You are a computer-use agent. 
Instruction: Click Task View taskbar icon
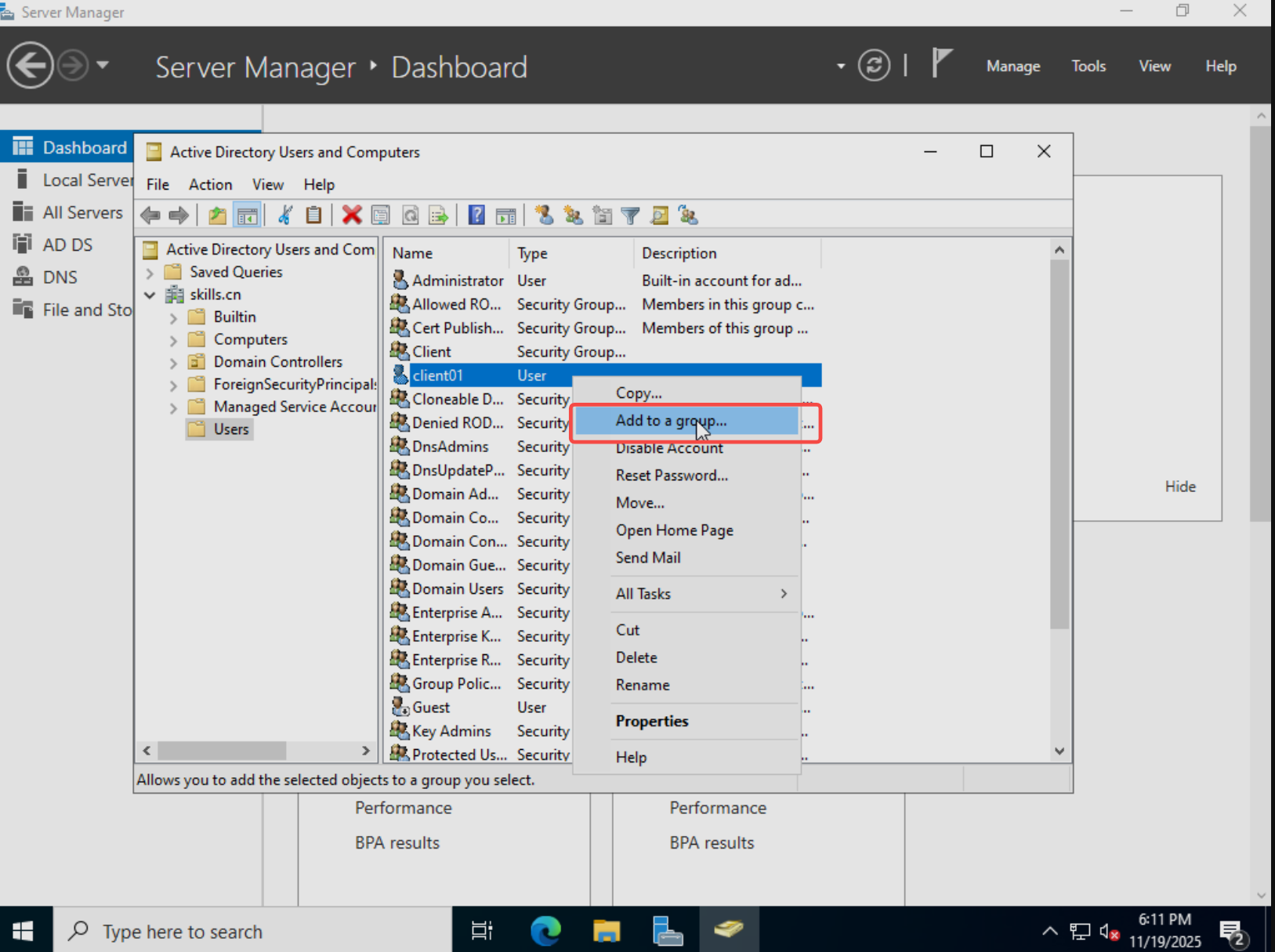point(482,930)
